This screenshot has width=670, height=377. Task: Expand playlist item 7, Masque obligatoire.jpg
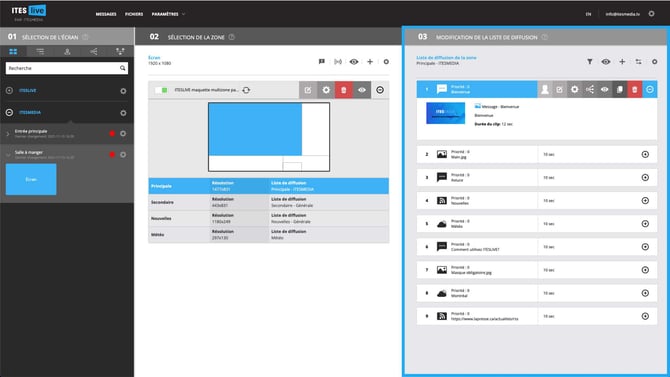click(x=645, y=270)
